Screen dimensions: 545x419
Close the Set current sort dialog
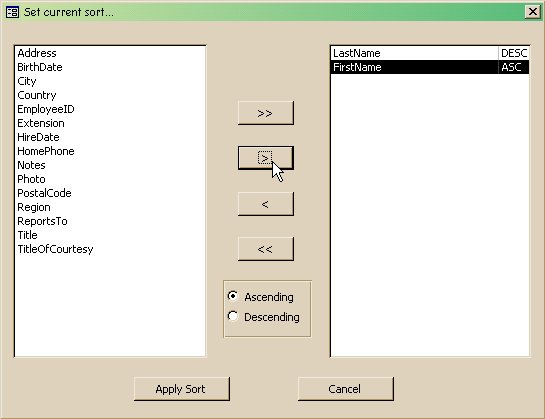pyautogui.click(x=532, y=12)
